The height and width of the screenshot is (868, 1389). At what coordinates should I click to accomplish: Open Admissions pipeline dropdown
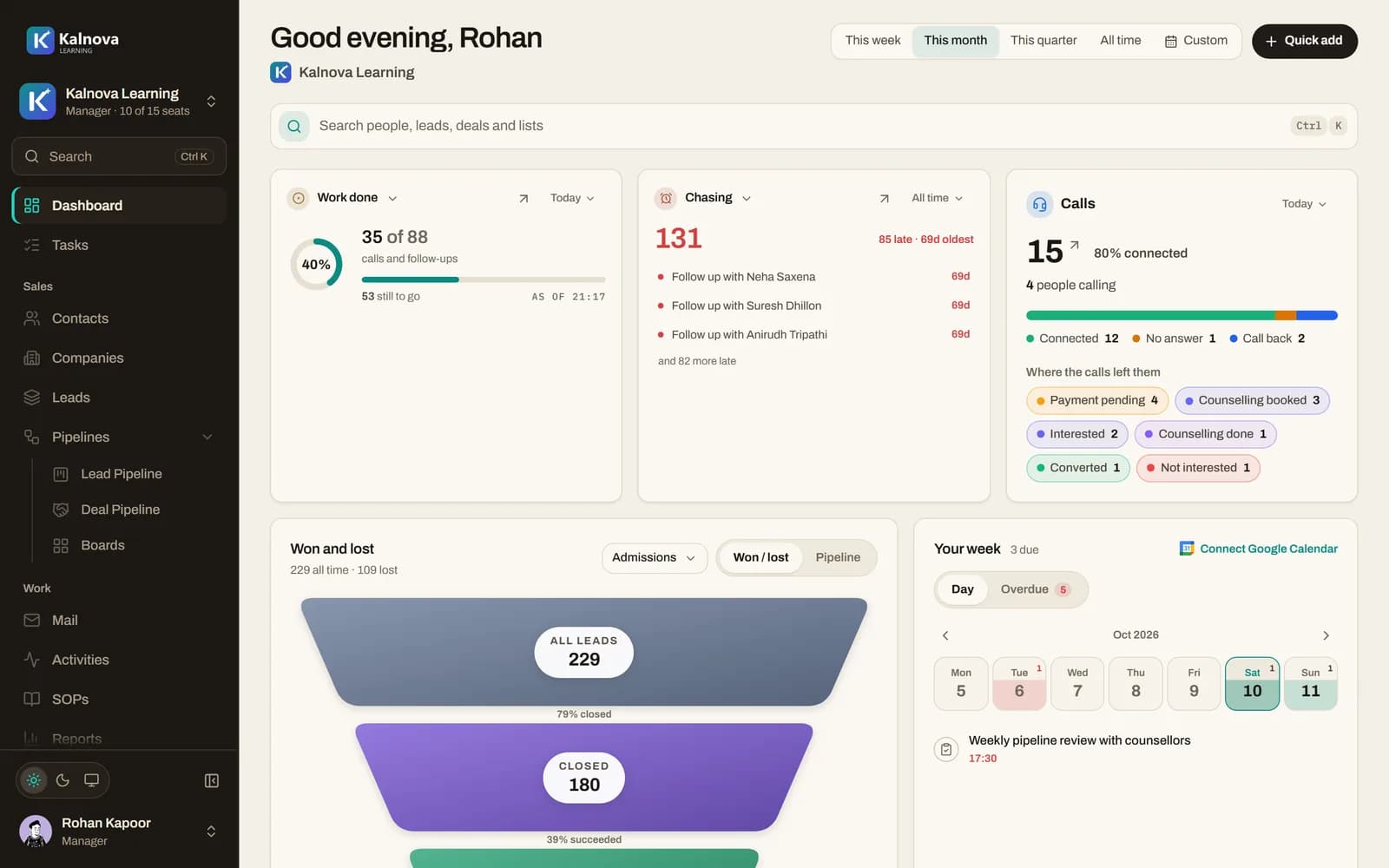pyautogui.click(x=655, y=557)
